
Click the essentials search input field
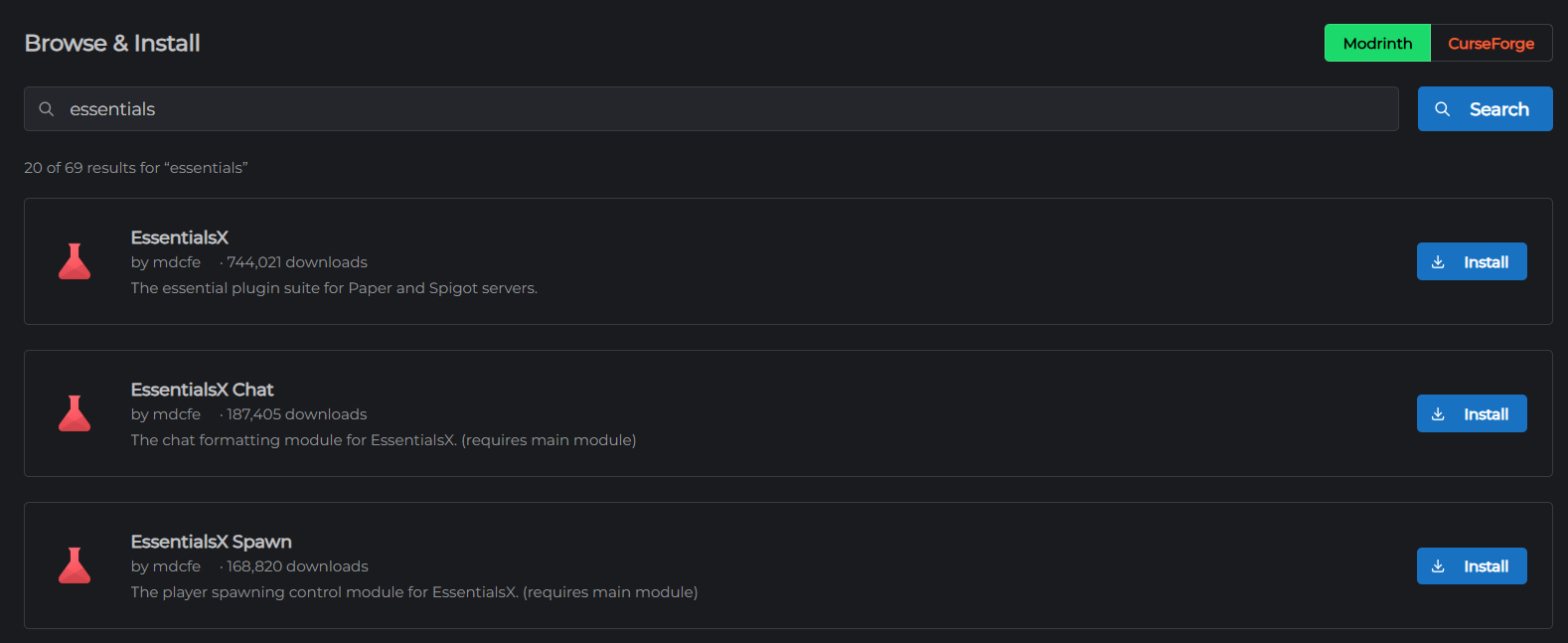(710, 109)
